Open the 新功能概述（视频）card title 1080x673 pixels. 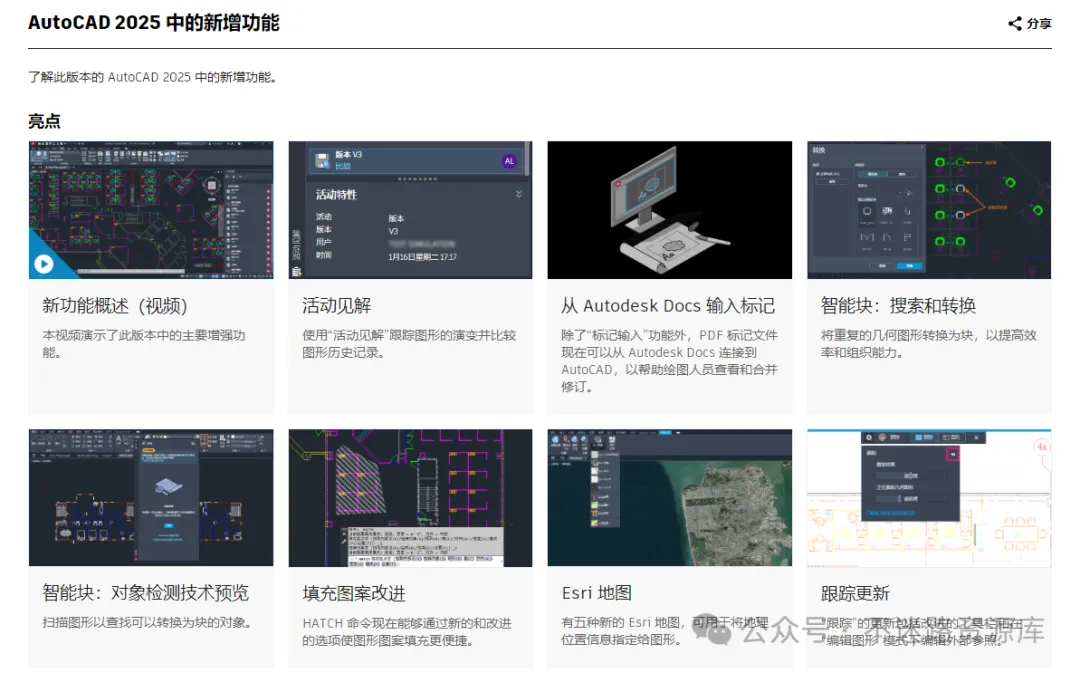click(114, 306)
